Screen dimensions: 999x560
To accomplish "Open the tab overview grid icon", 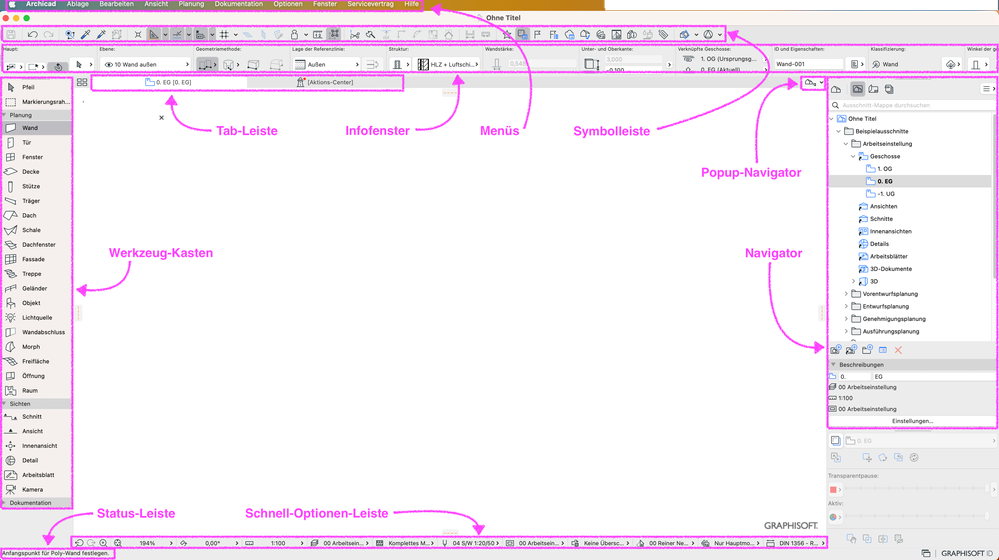I will (82, 82).
